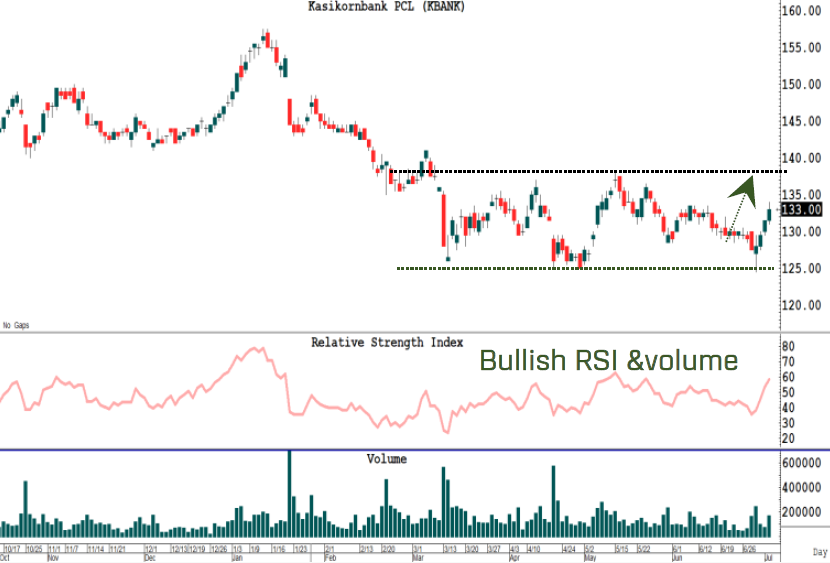Viewport: 830px width, 563px height.
Task: Click the 125.00 price axis label
Action: [801, 268]
